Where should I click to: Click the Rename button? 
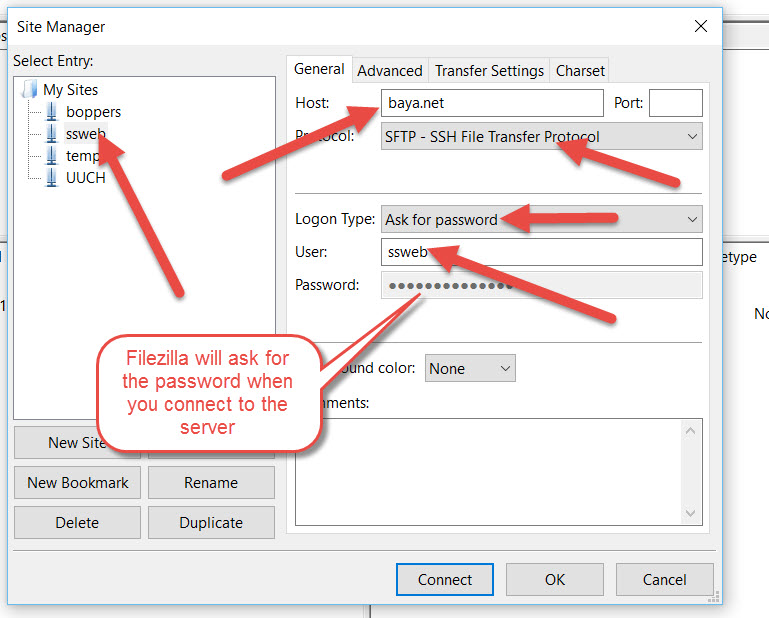(x=211, y=482)
